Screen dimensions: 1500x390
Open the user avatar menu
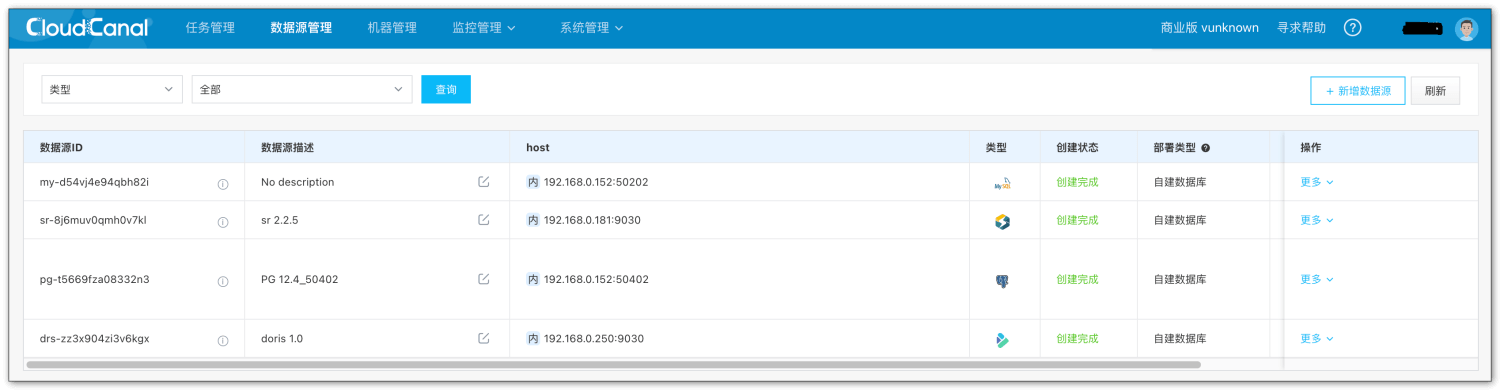(x=1467, y=29)
